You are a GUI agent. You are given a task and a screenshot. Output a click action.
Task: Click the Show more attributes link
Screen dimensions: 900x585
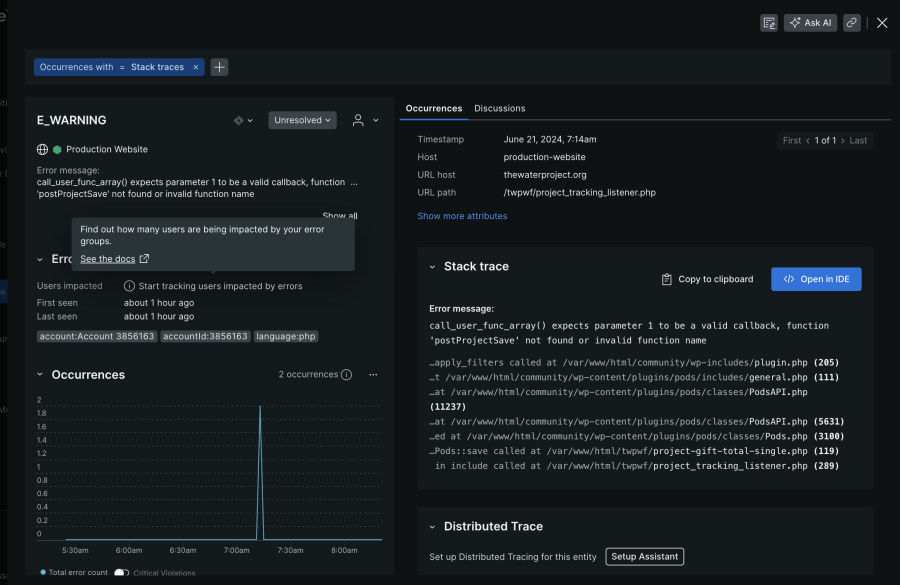(462, 216)
